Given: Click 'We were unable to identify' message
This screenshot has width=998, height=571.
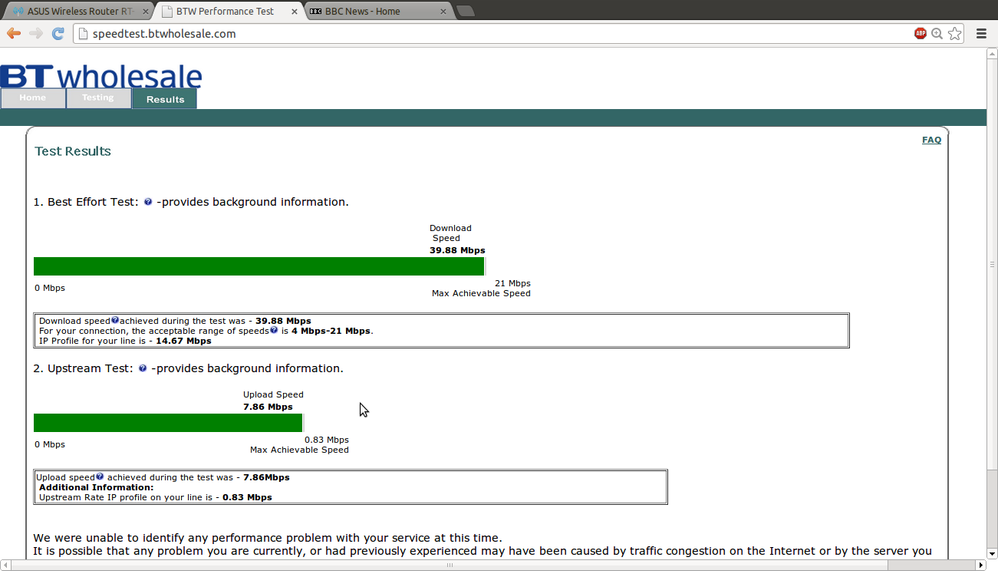Looking at the screenshot, I should (x=267, y=538).
